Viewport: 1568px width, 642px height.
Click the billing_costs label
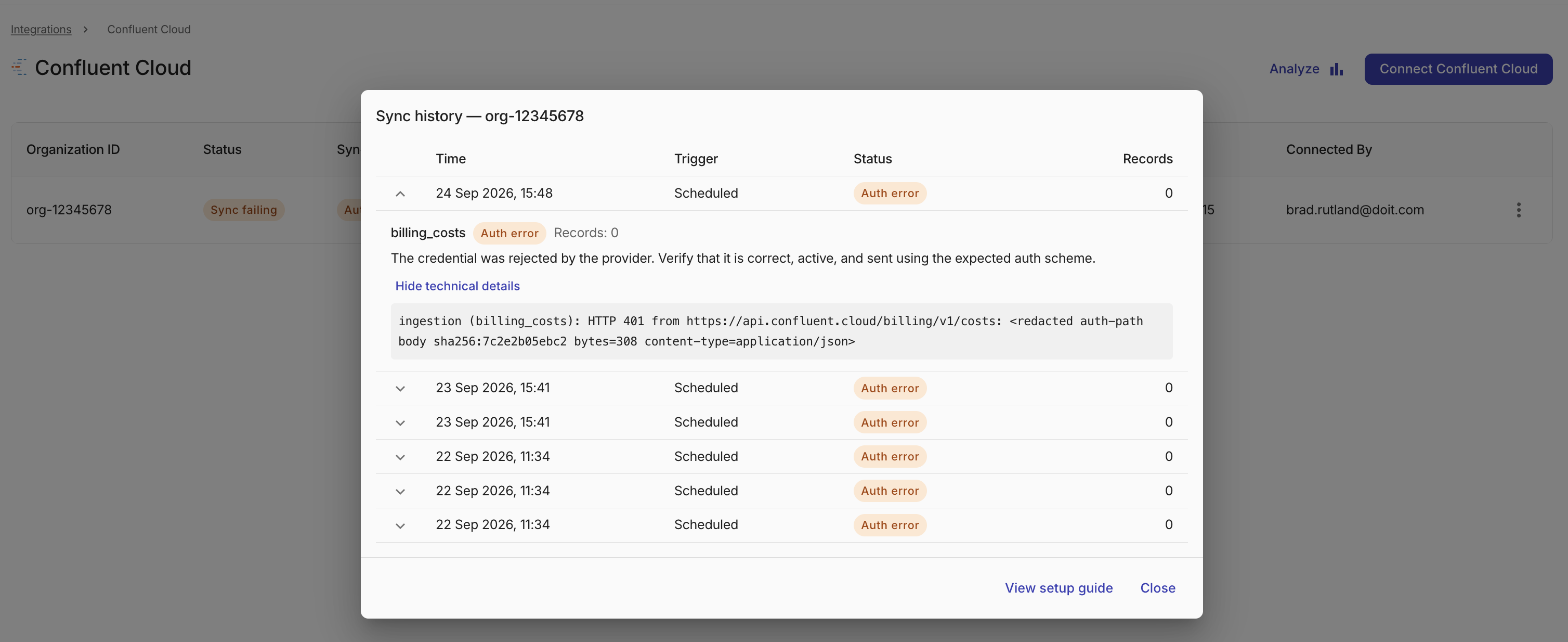pos(427,233)
